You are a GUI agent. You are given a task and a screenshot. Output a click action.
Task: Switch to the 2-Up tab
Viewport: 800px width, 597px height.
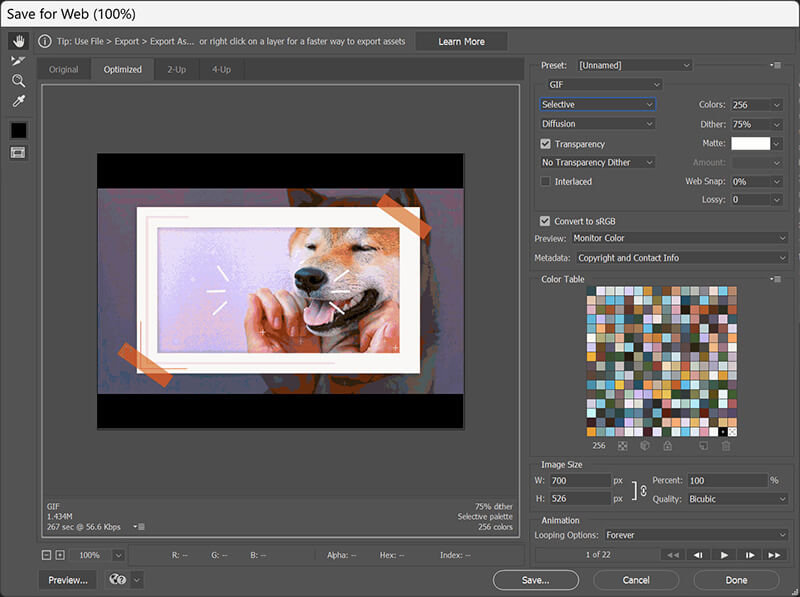tap(174, 69)
